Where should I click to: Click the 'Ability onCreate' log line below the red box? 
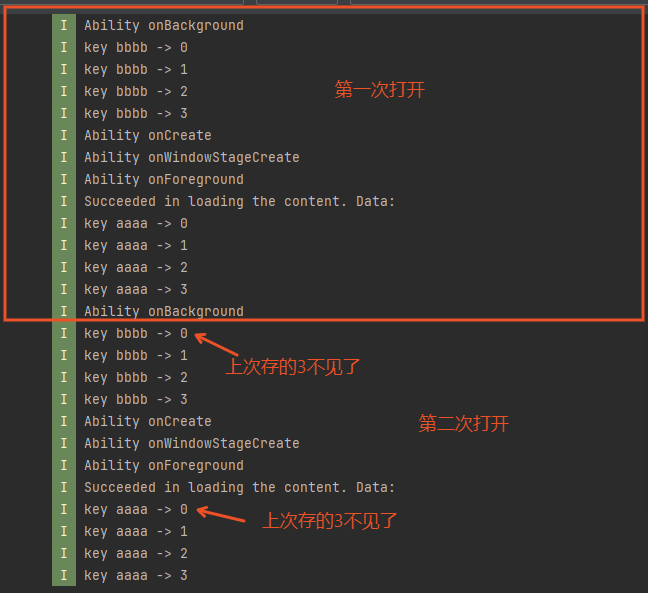(x=148, y=422)
